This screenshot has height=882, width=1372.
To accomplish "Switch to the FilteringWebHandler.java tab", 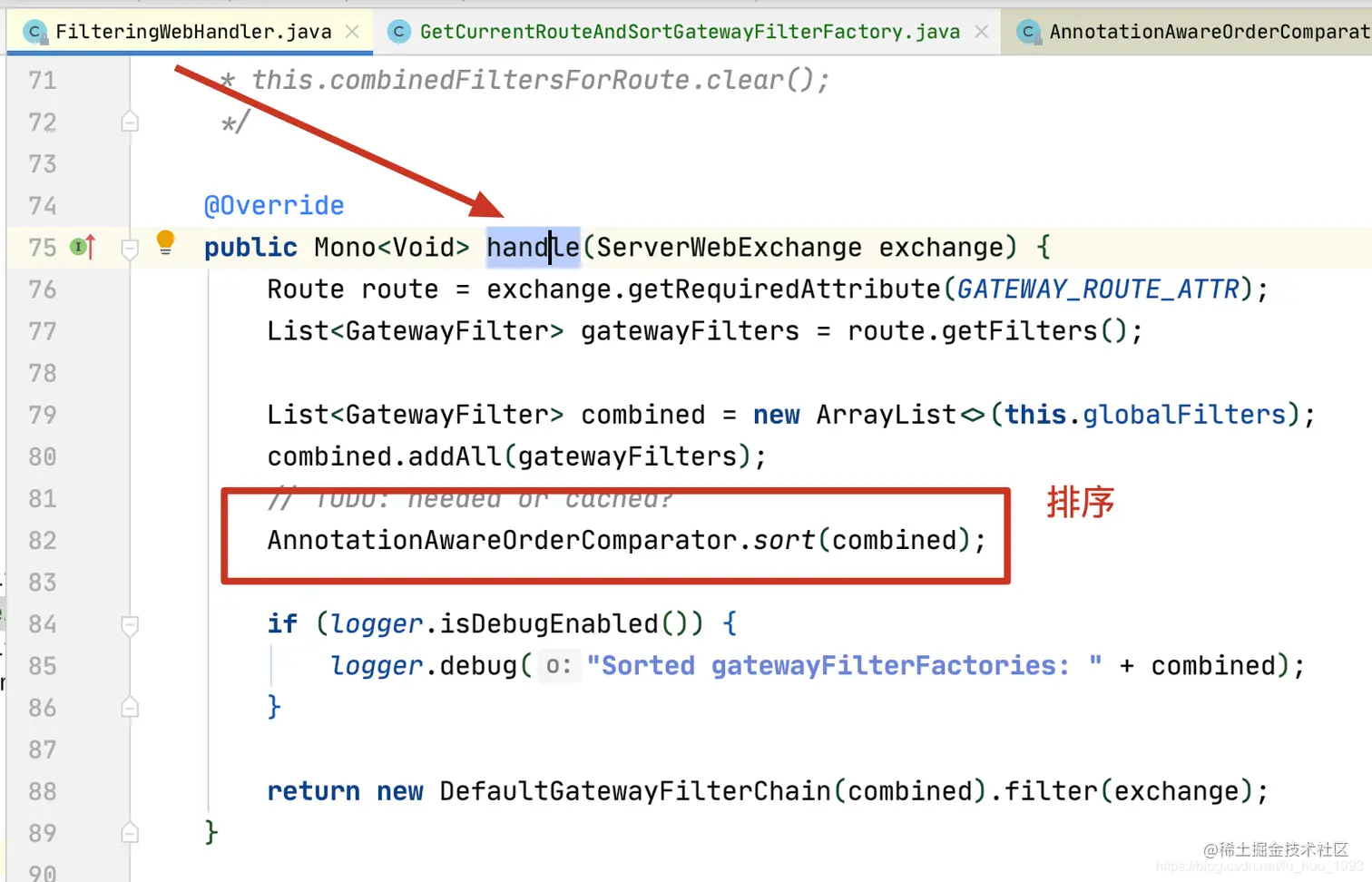I will tap(192, 32).
